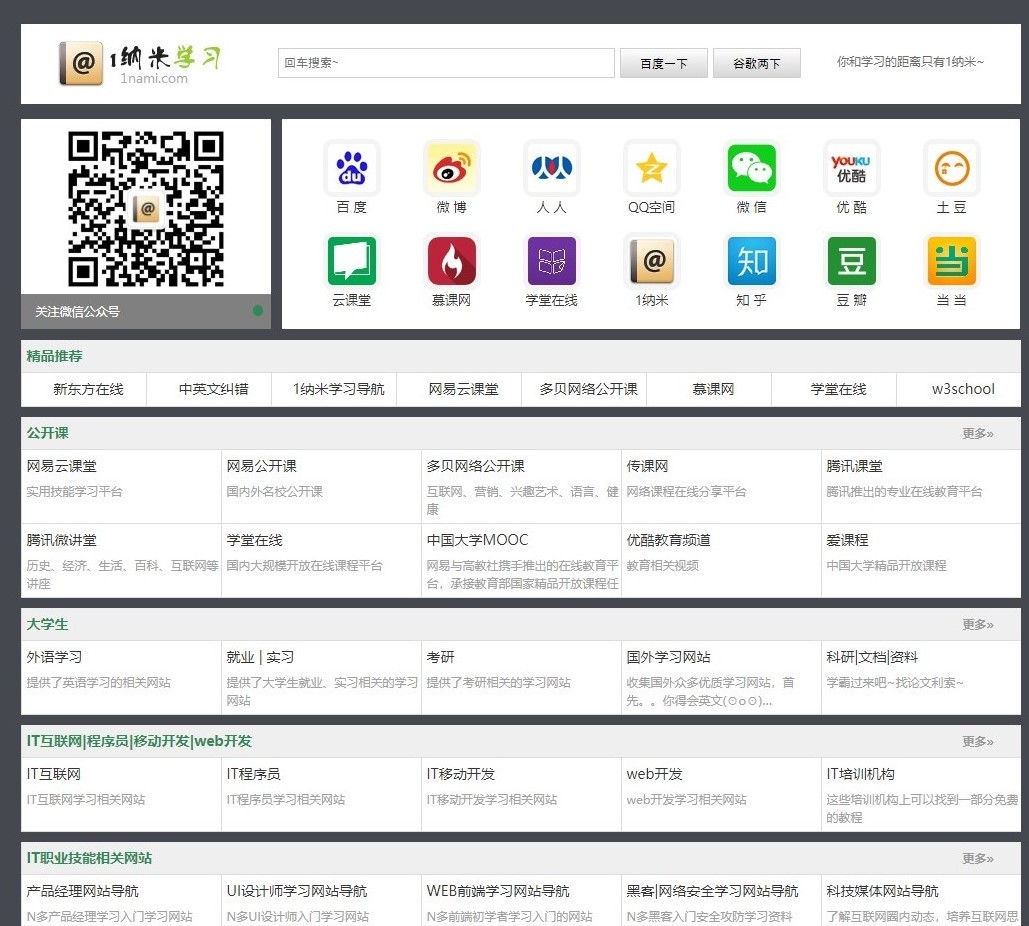The image size is (1029, 926).
Task: Open the 学堂在线 purple icon
Action: [x=551, y=261]
